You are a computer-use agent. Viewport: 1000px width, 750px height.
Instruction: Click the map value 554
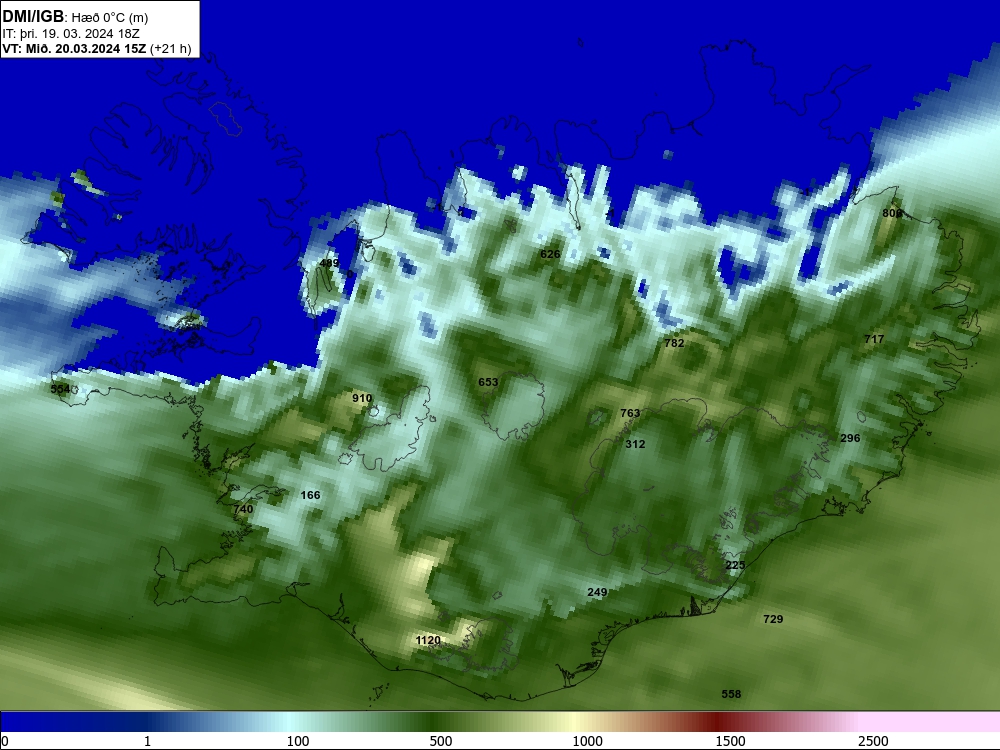[x=60, y=388]
